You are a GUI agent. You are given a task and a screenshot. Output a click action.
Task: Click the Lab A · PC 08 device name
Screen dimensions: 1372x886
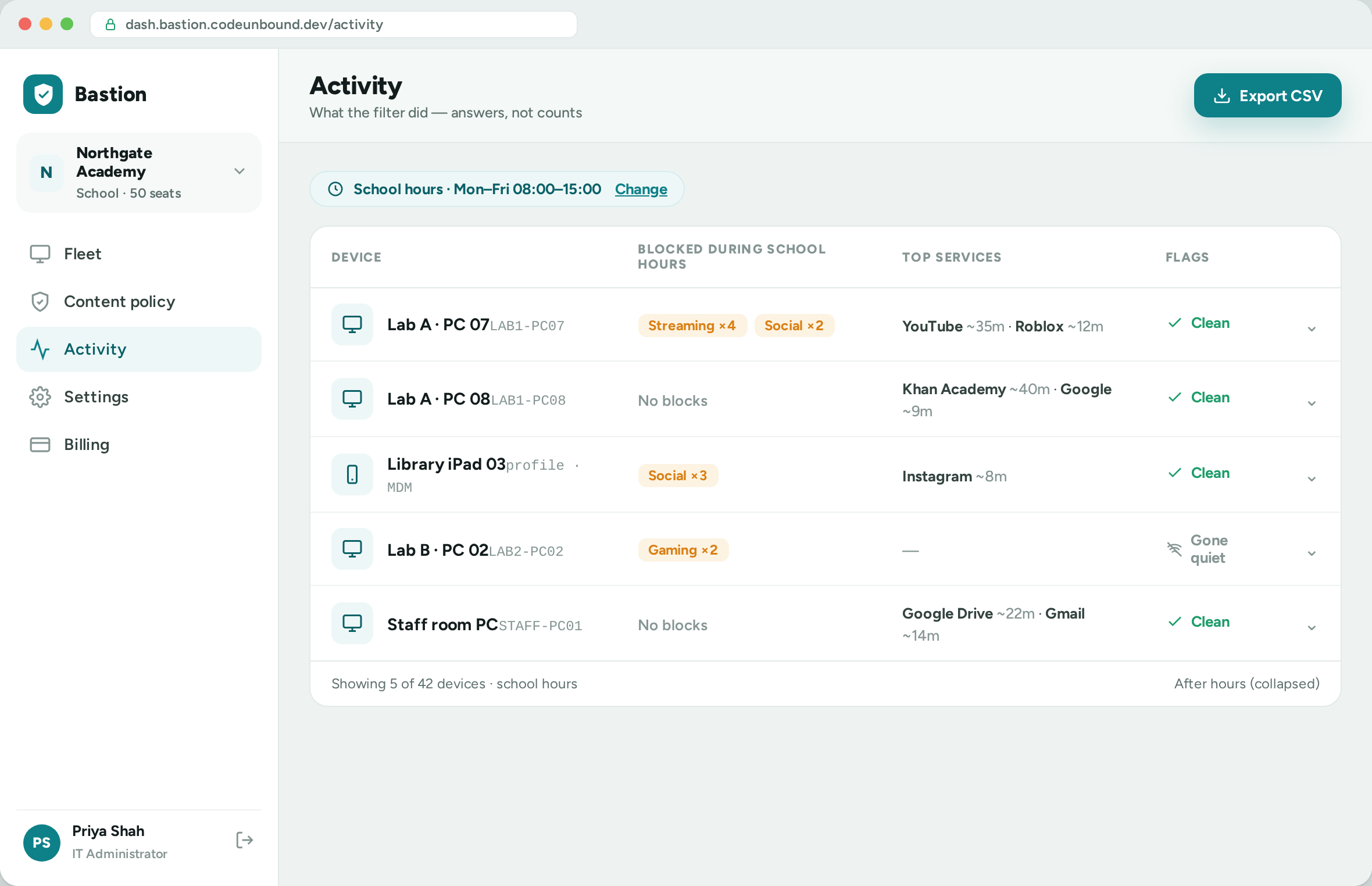(x=439, y=399)
